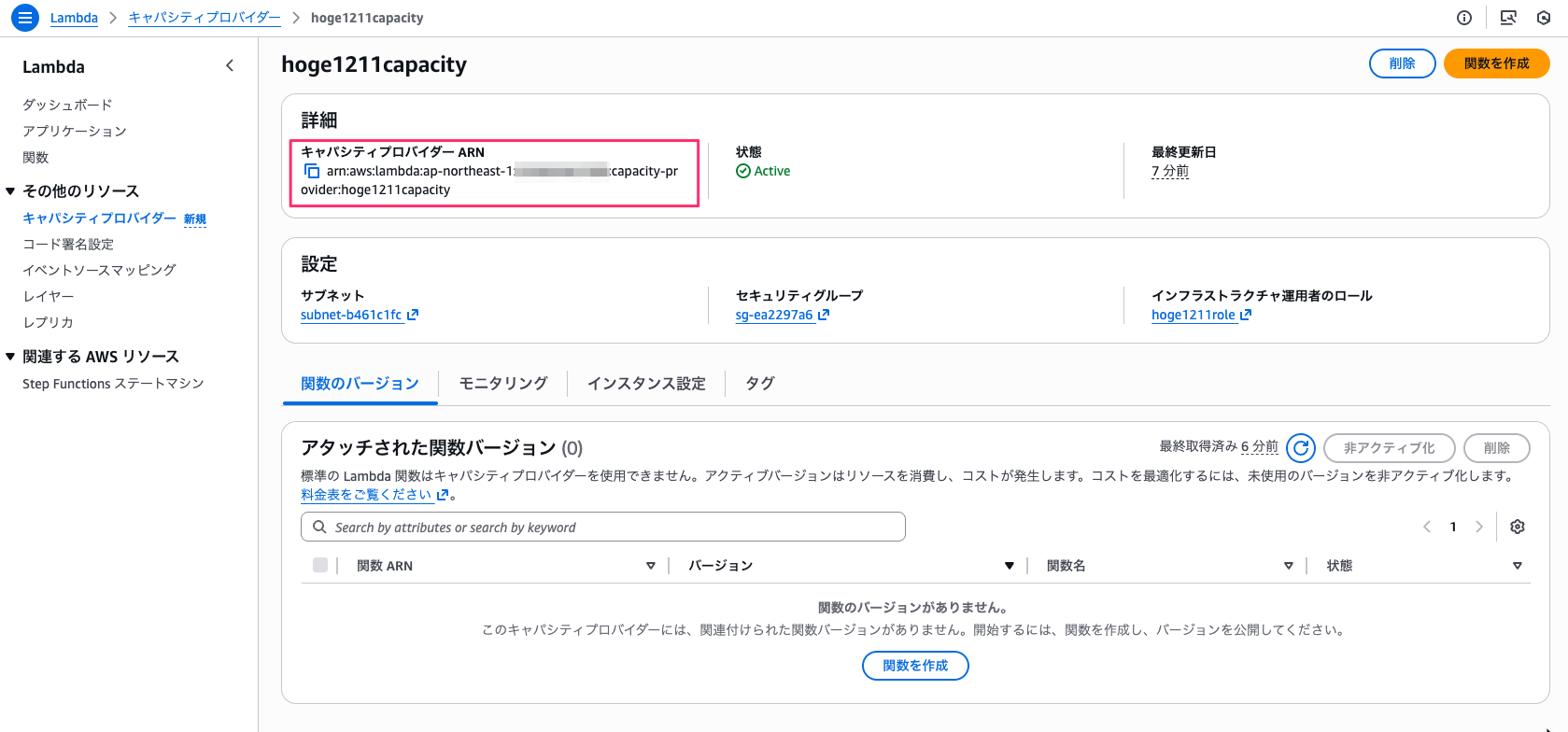The height and width of the screenshot is (732, 1568).
Task: Switch to the インスタンス設定 tab
Action: 645,384
